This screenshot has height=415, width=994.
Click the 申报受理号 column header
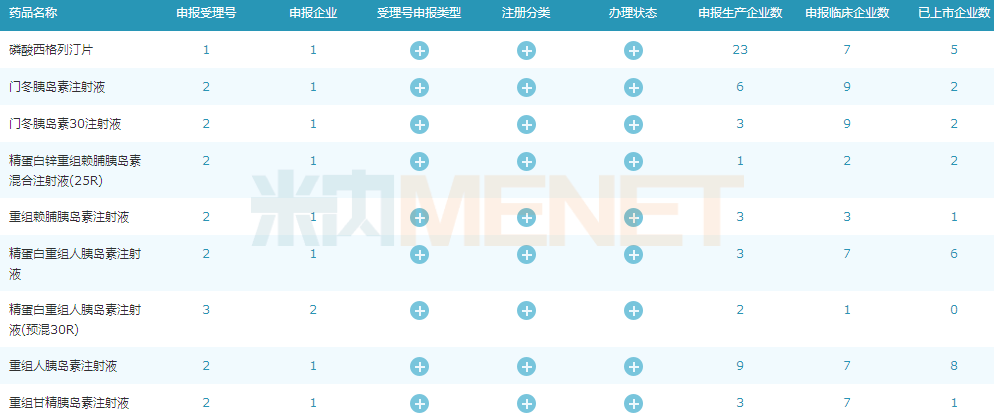[x=206, y=13]
